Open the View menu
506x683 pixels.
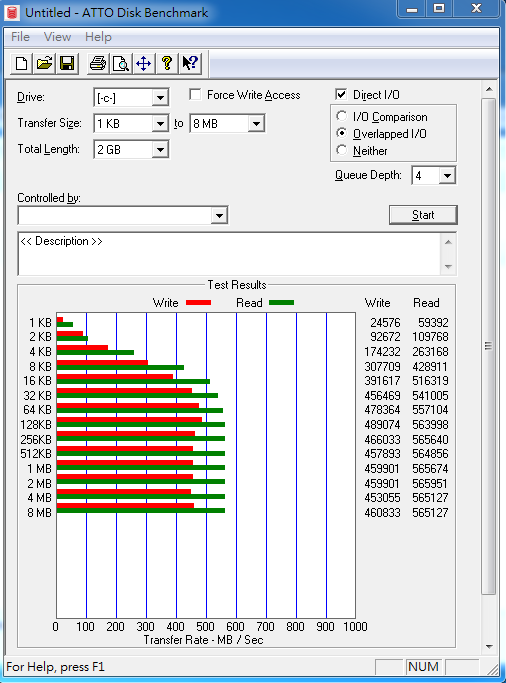pyautogui.click(x=57, y=37)
